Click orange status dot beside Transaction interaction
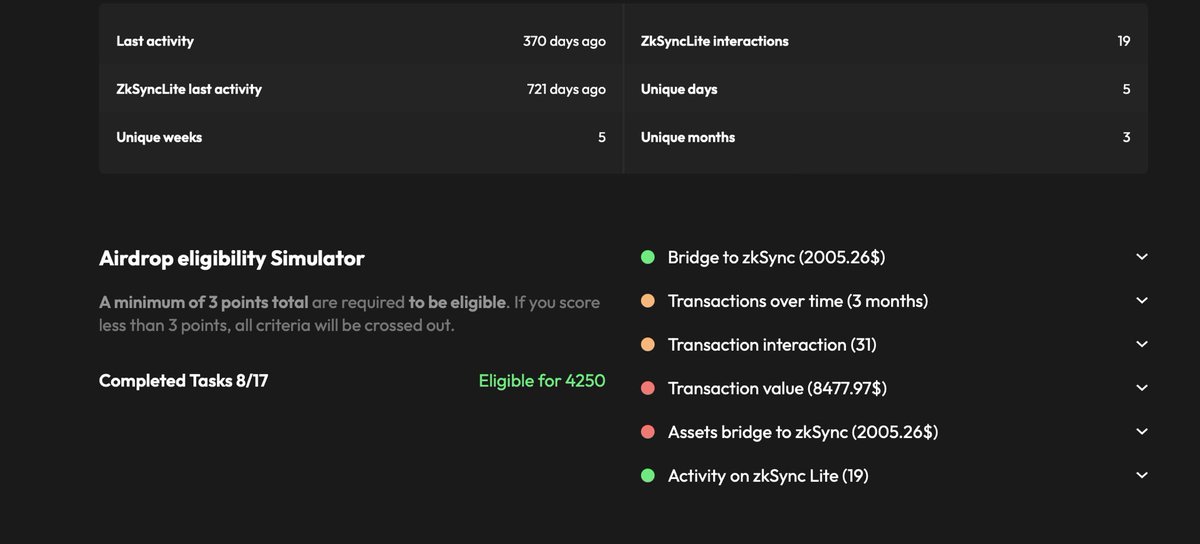1200x544 pixels. point(647,345)
